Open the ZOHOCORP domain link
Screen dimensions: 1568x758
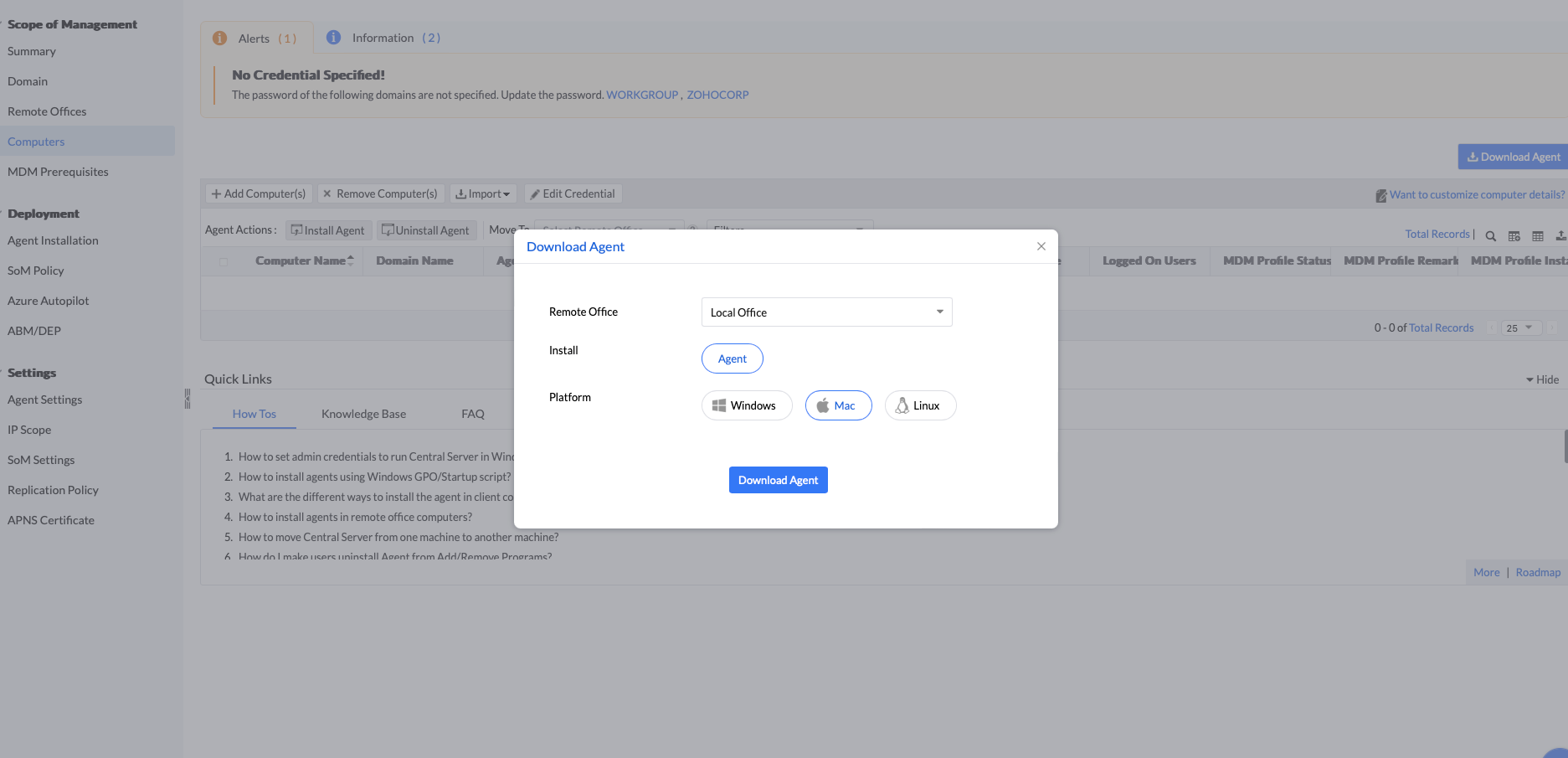(x=717, y=95)
